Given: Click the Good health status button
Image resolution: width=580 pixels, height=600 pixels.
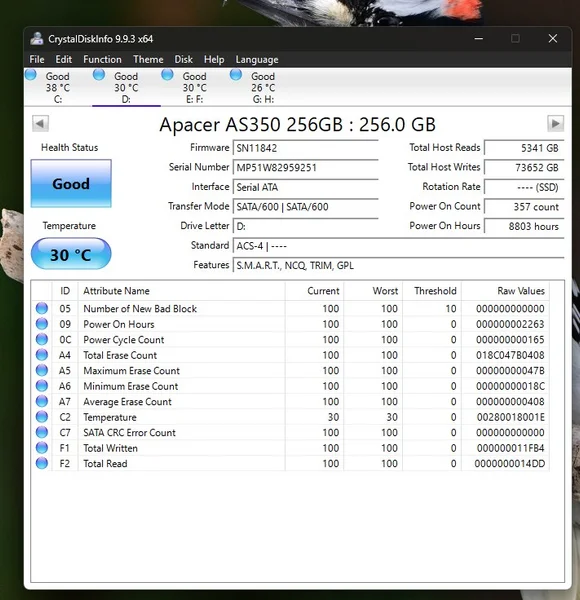Looking at the screenshot, I should (x=71, y=184).
